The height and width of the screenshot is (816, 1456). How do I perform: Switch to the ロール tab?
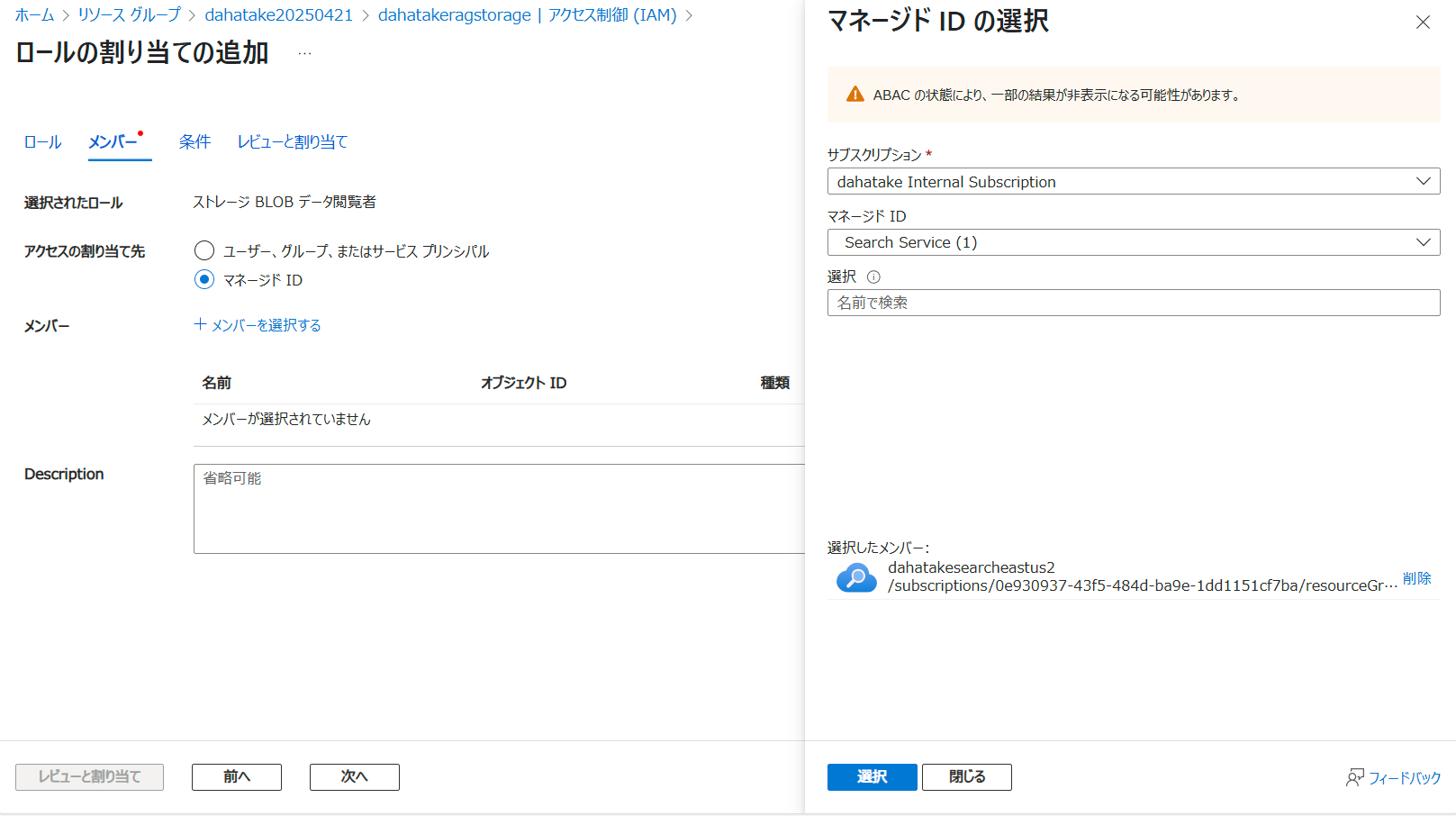click(42, 142)
